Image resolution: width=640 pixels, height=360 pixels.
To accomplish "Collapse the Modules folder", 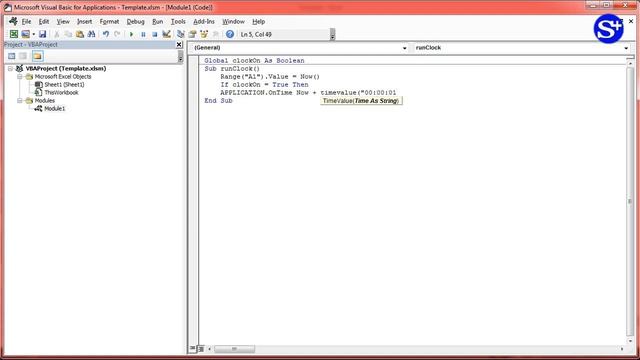I will (x=19, y=100).
